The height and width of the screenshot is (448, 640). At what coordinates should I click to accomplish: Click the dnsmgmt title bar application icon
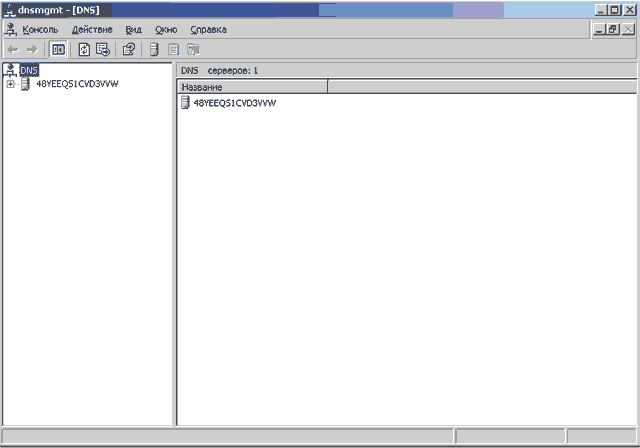click(x=10, y=10)
